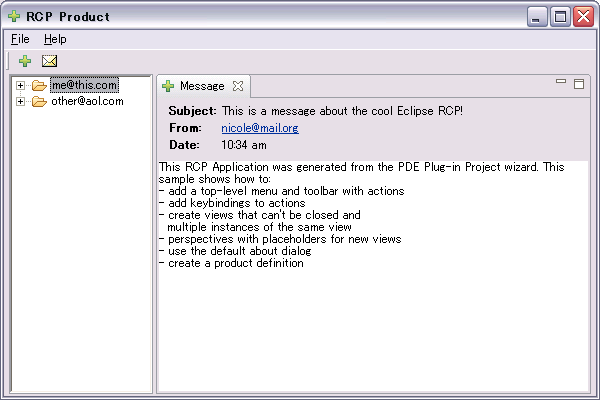Select other@aol.com account in tree
Viewport: 600px width, 400px height.
(87, 101)
